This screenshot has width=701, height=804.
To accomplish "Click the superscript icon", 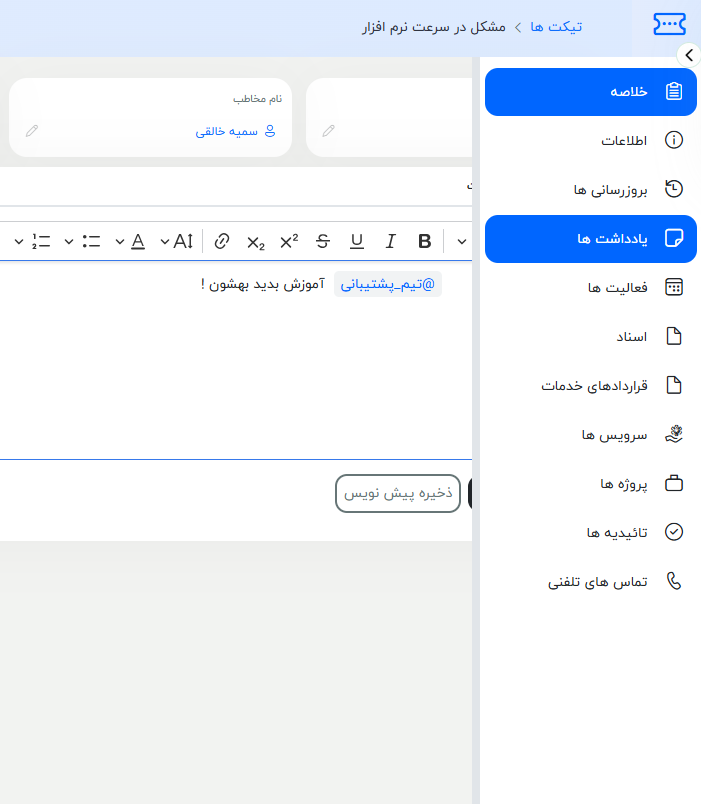I will [x=289, y=241].
